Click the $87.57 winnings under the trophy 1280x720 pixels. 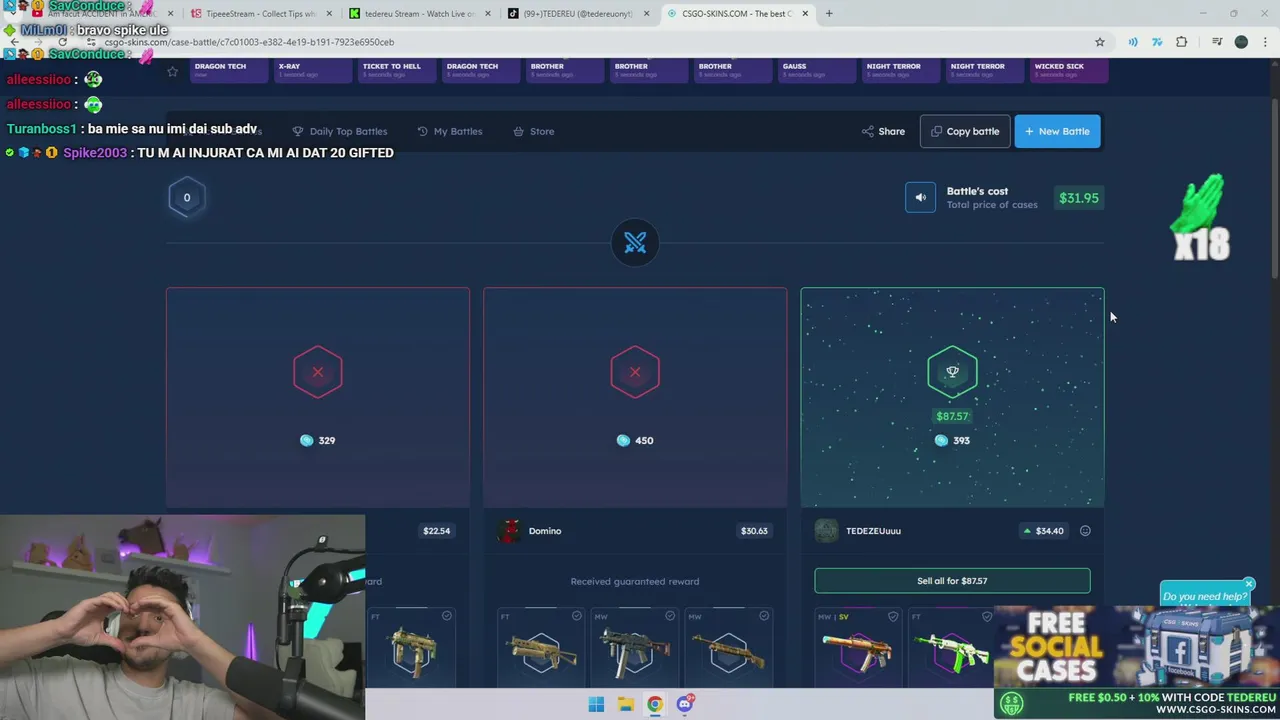tap(952, 416)
